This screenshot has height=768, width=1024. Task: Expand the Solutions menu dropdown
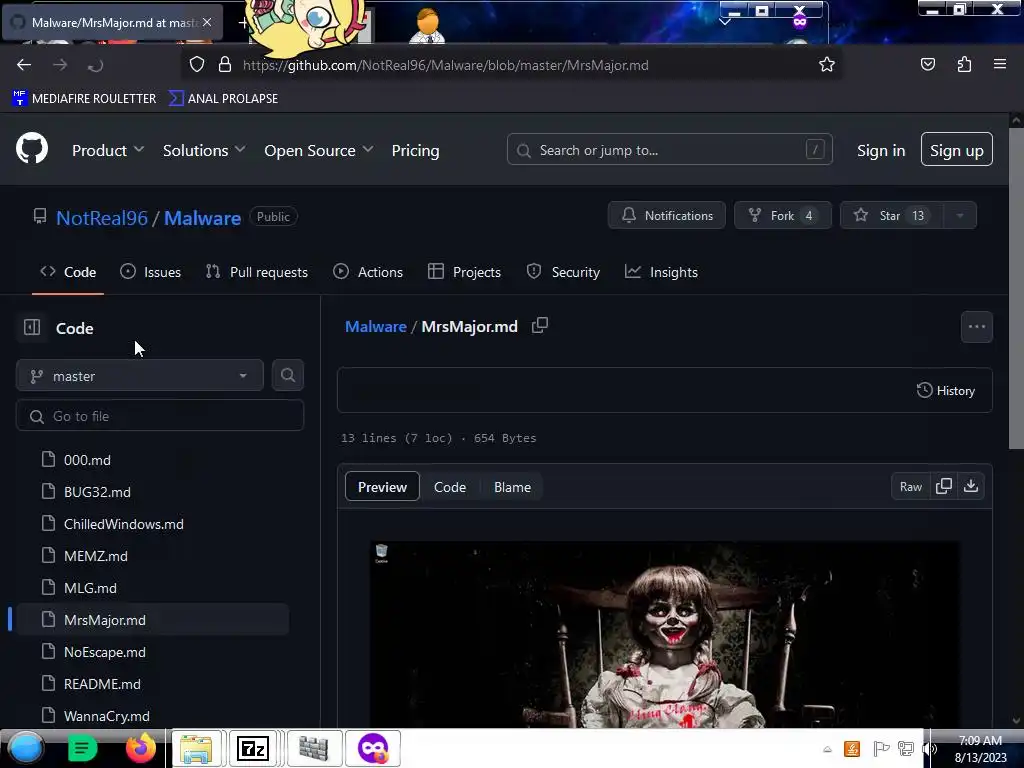(x=204, y=150)
